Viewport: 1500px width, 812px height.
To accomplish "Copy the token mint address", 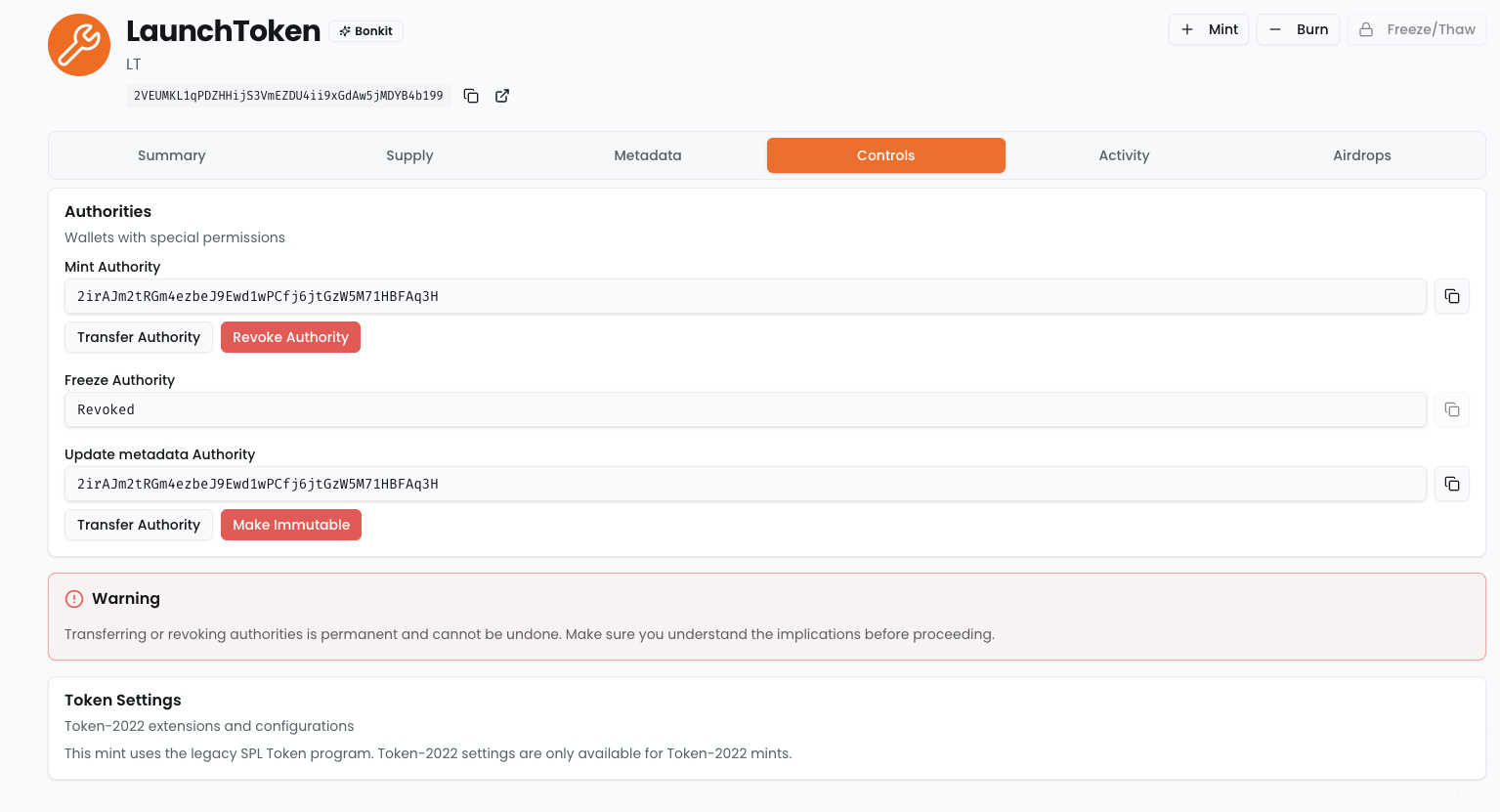I will (471, 96).
